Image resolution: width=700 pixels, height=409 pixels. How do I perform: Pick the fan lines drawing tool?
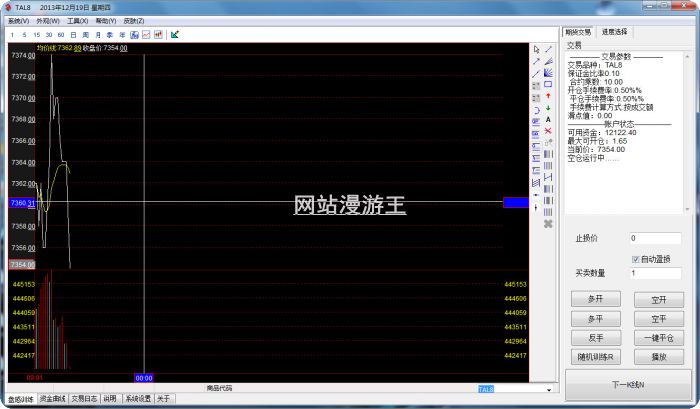548,61
